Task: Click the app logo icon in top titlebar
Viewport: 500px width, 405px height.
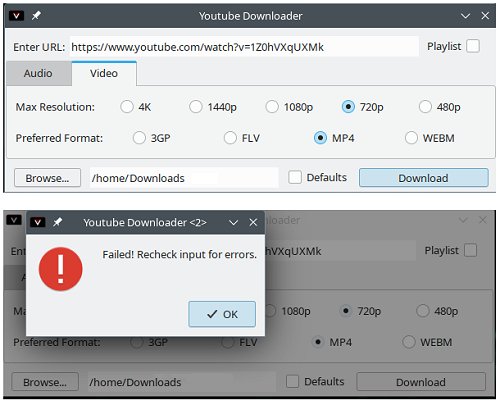Action: pos(16,16)
